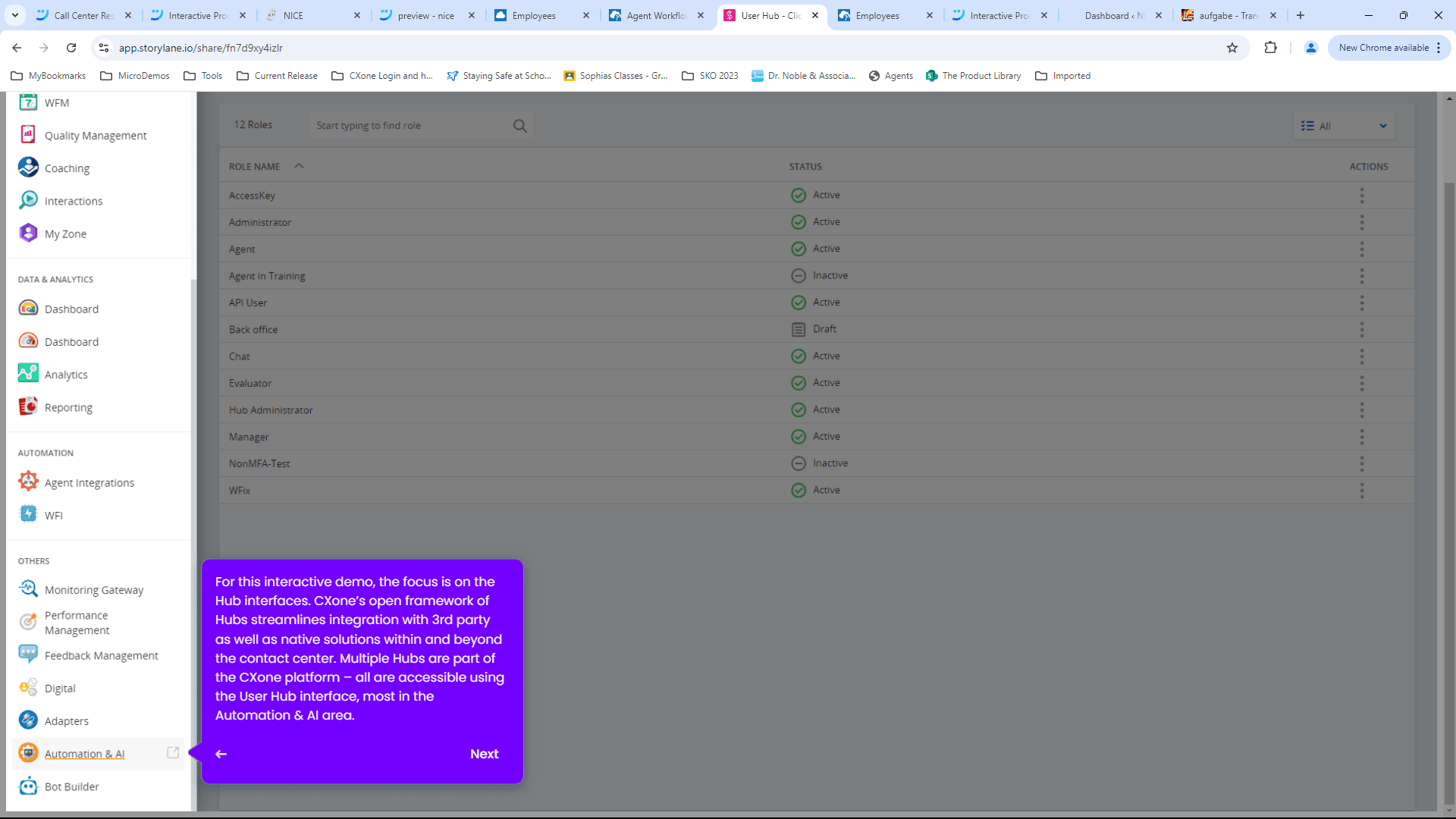The image size is (1456, 819).
Task: Open actions menu for Administrator role
Action: [x=1362, y=222]
